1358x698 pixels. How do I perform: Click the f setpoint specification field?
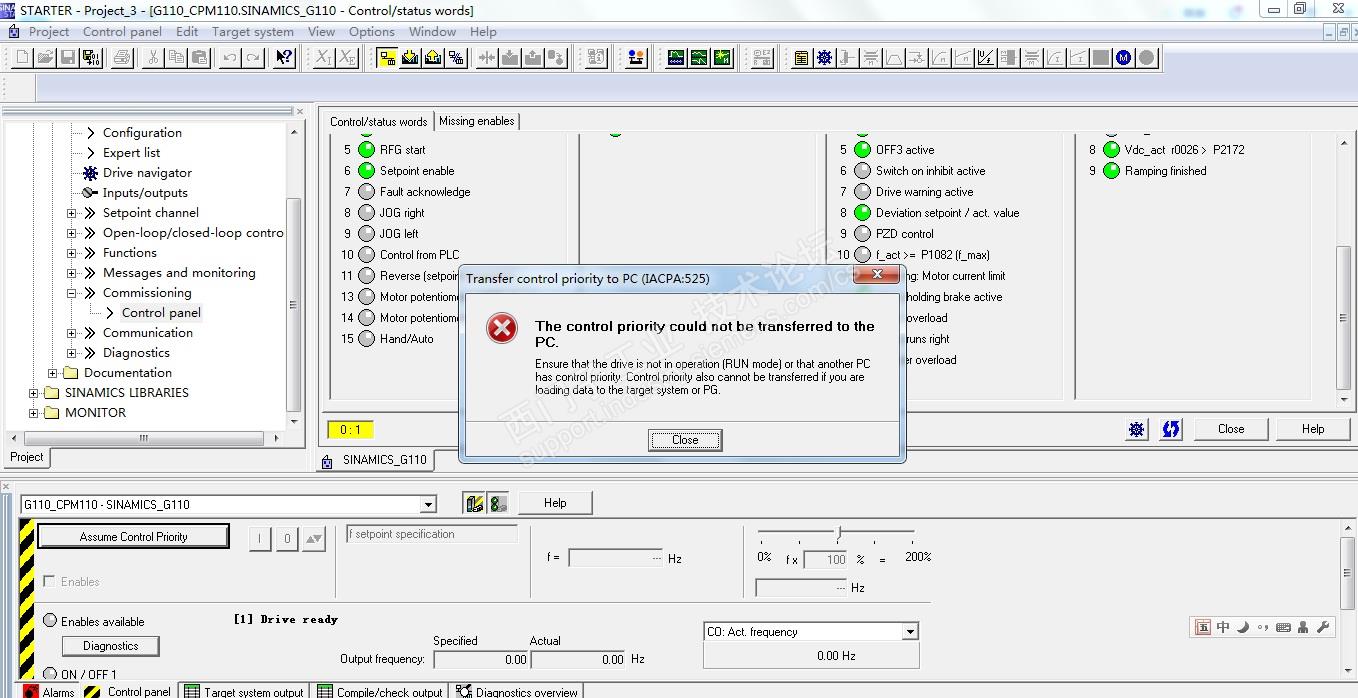point(431,534)
